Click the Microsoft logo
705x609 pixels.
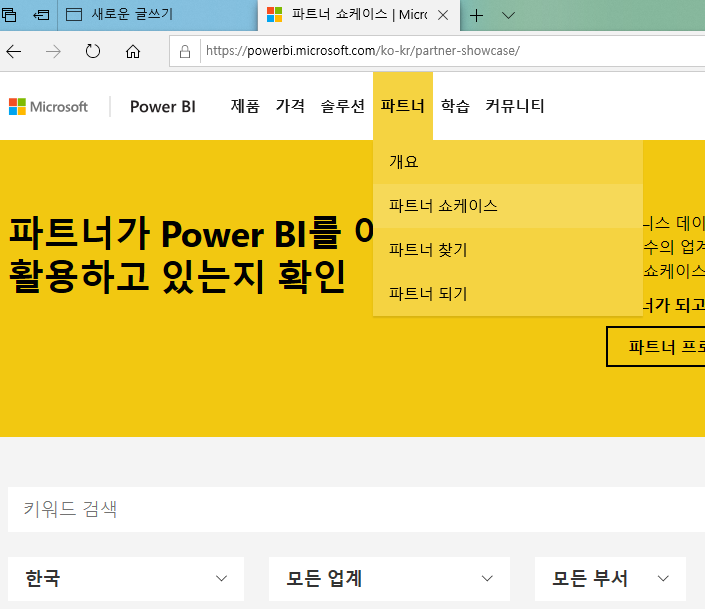click(x=49, y=107)
